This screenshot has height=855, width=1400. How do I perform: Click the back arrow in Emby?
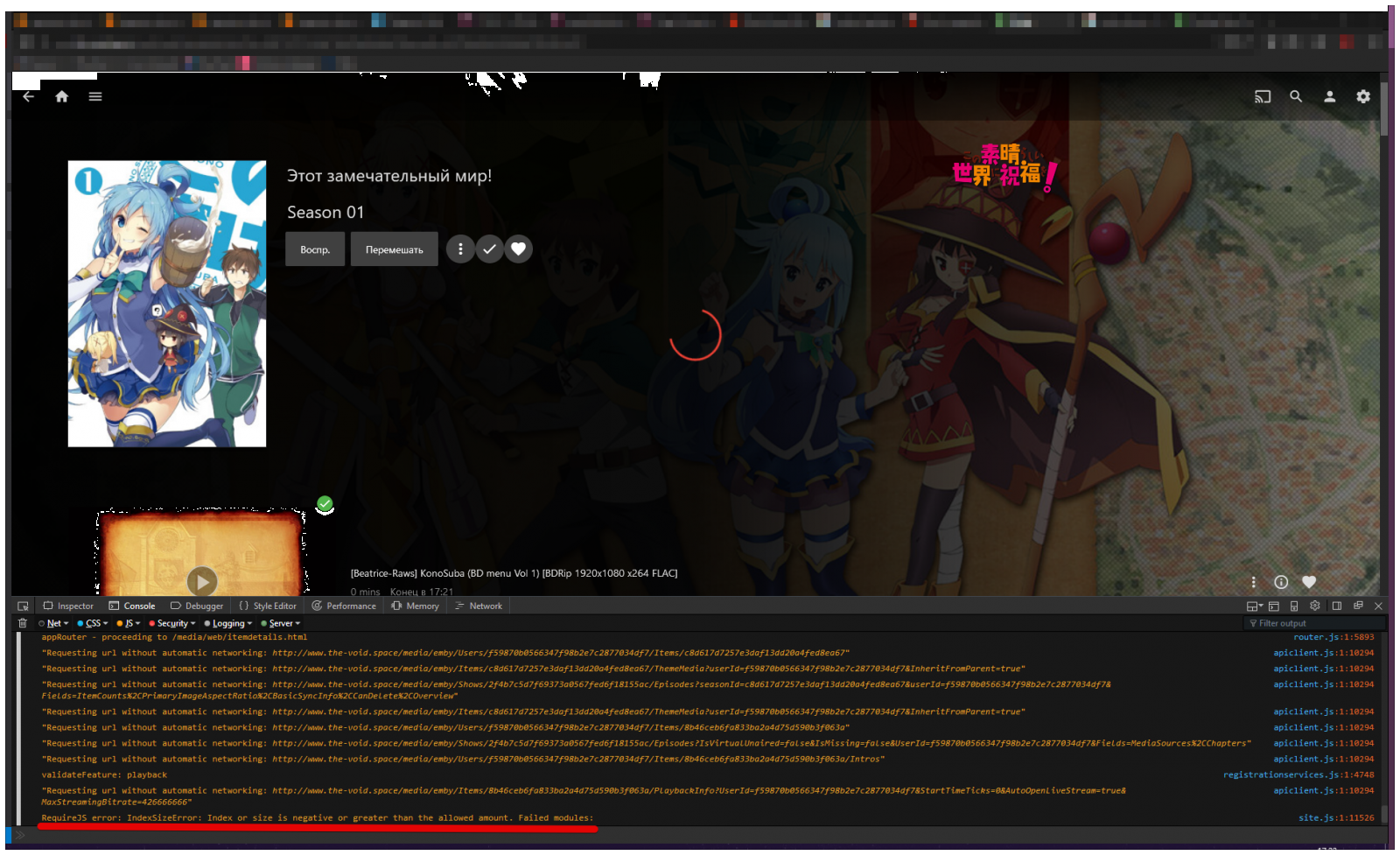coord(28,96)
